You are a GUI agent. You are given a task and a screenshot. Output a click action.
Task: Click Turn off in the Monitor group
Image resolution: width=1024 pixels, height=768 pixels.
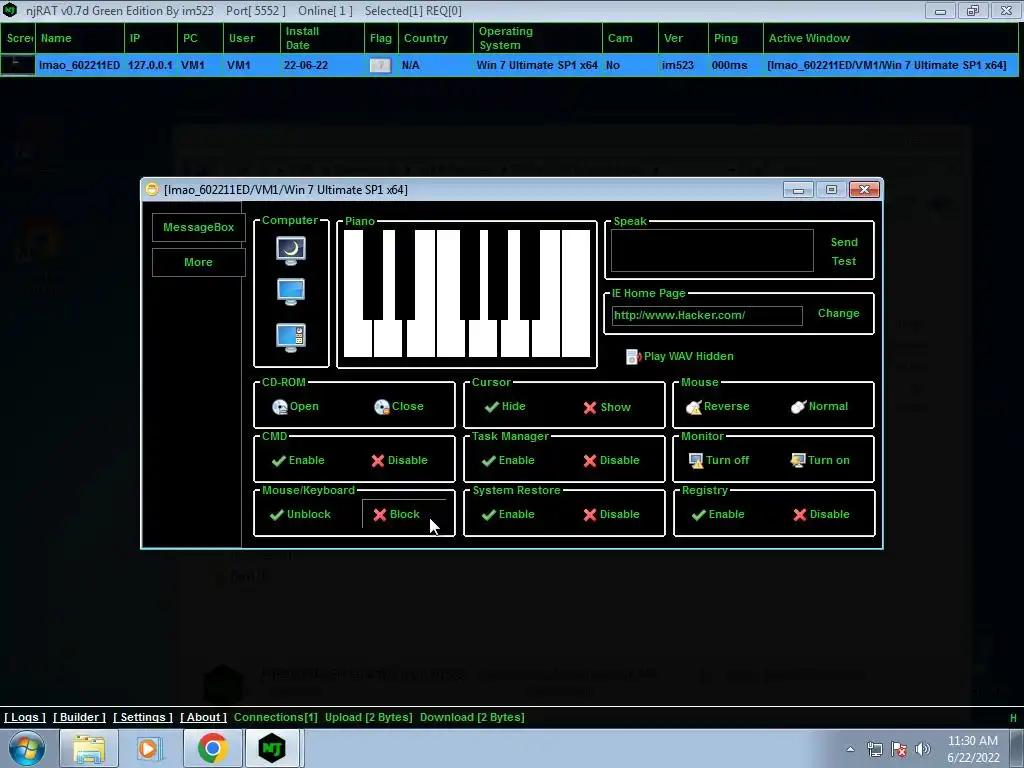[x=718, y=460]
